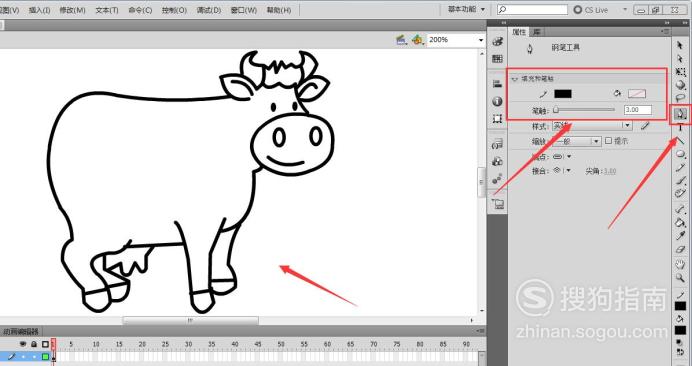Select the Eyedropper tool
This screenshot has width=692, height=366.
pyautogui.click(x=680, y=236)
